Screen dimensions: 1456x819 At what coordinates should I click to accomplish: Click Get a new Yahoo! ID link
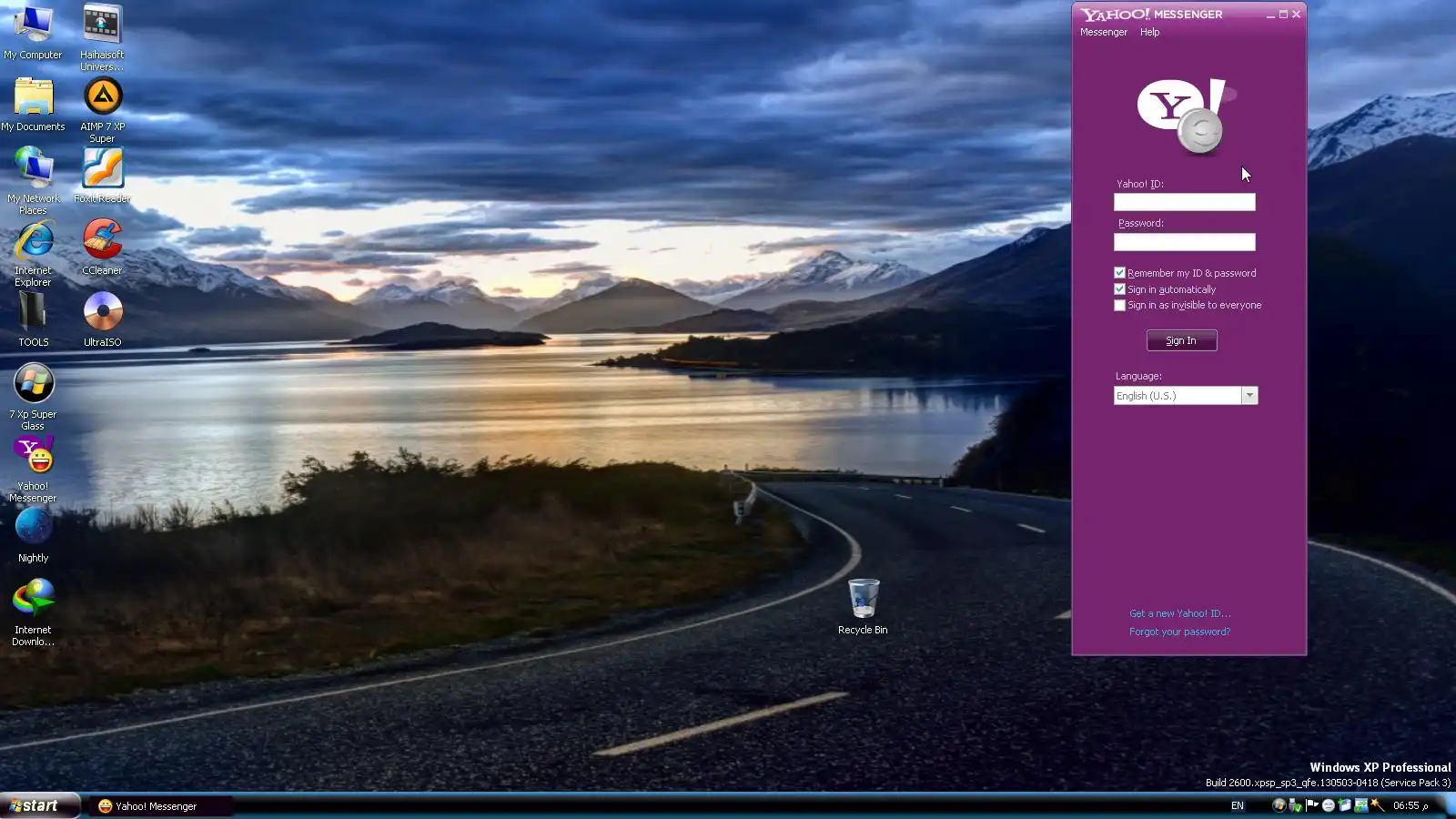coord(1179,613)
